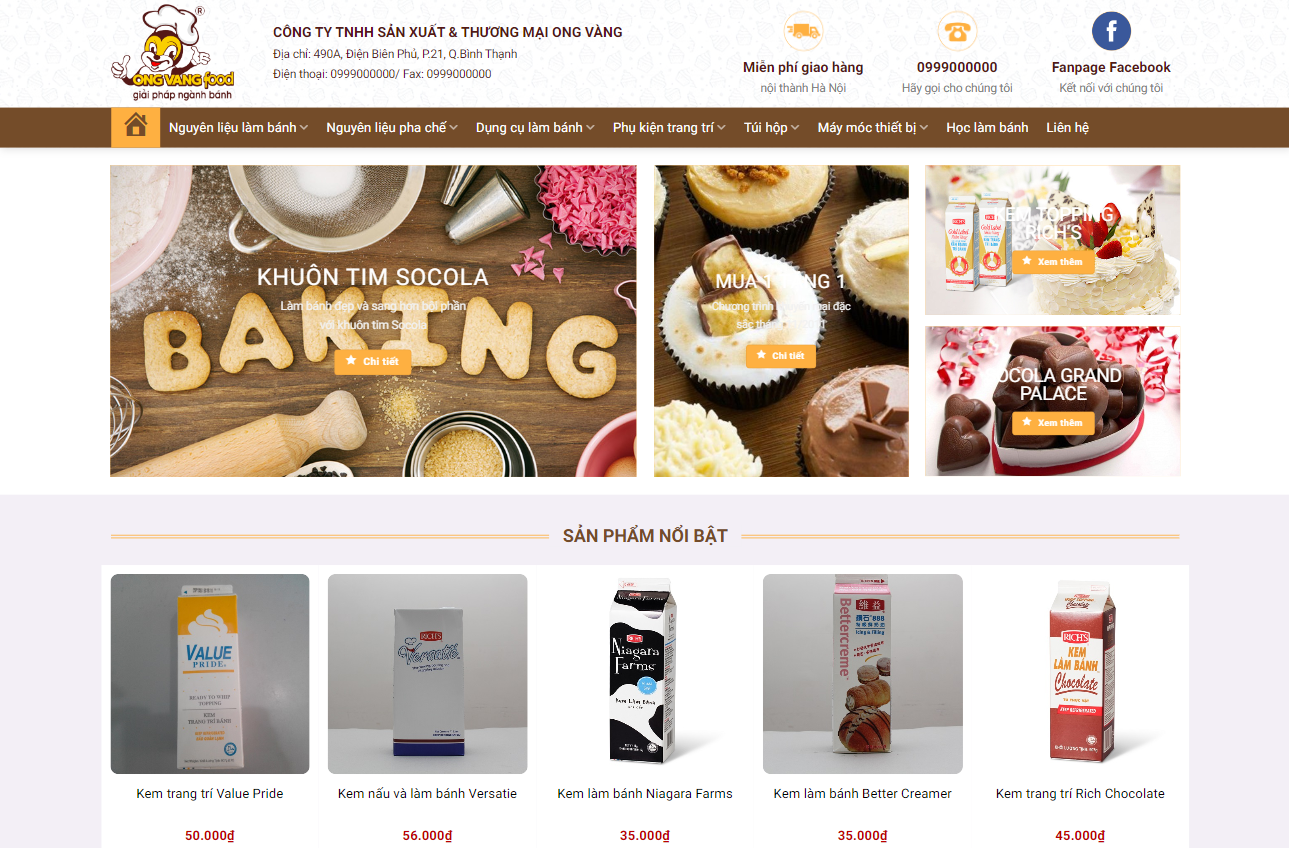Expand Nguyên liệu làm bánh dropdown menu
1289x848 pixels.
tap(238, 127)
